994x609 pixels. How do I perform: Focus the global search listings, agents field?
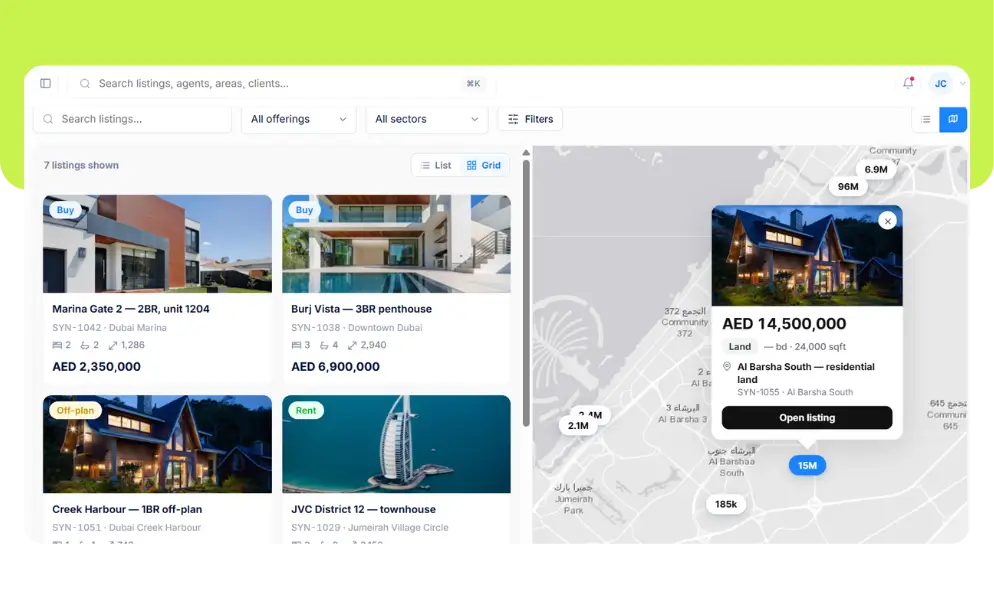coord(282,84)
